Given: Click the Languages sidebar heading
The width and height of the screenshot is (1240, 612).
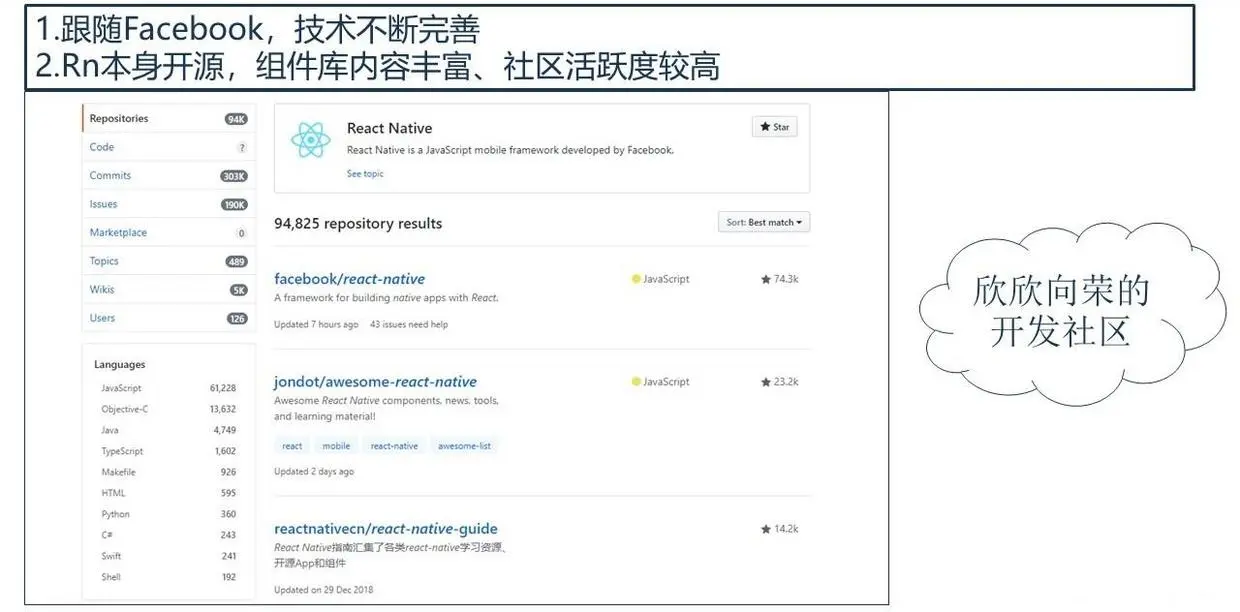Looking at the screenshot, I should 119,365.
